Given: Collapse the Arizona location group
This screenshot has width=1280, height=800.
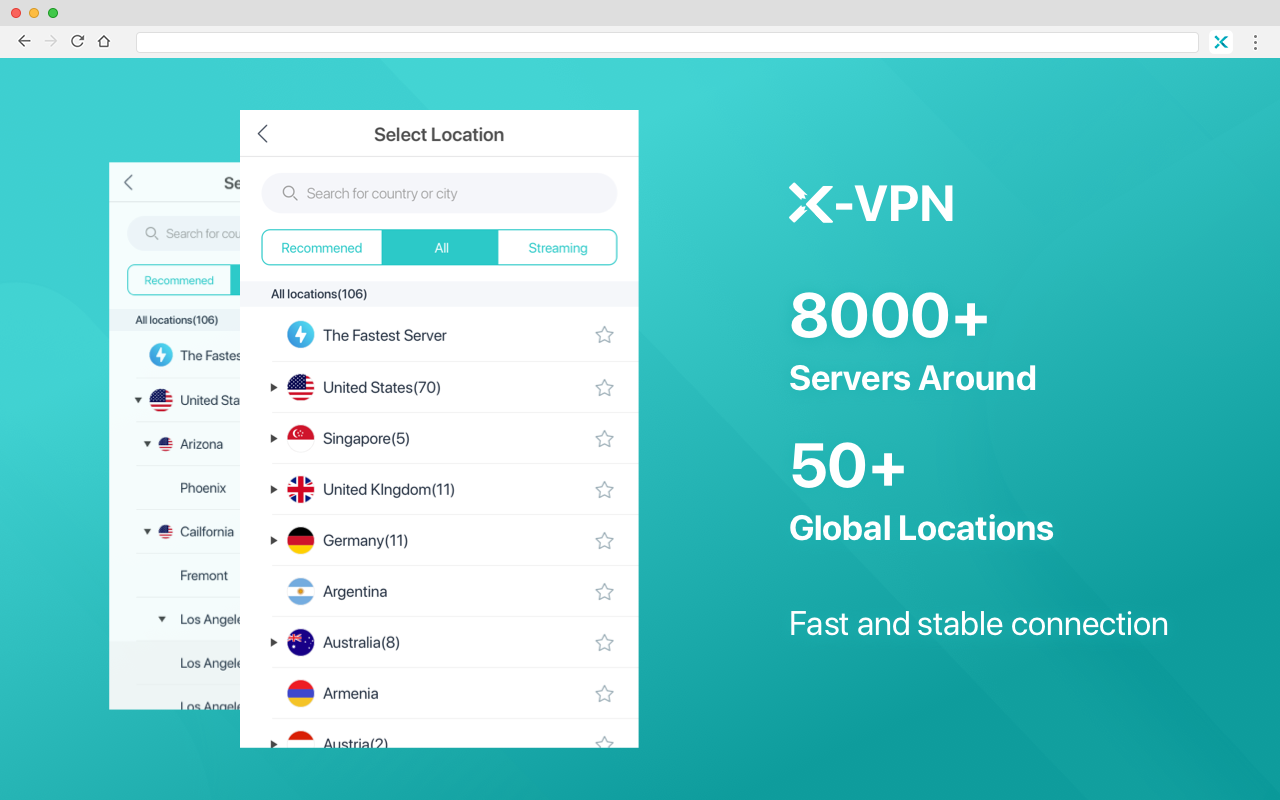Looking at the screenshot, I should coord(146,443).
